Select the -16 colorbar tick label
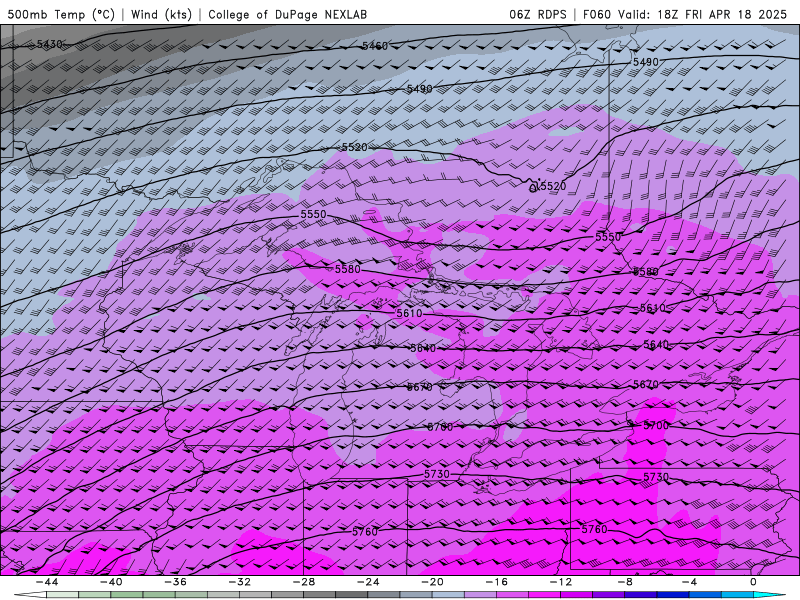Viewport: 800px width, 600px height. click(x=496, y=582)
